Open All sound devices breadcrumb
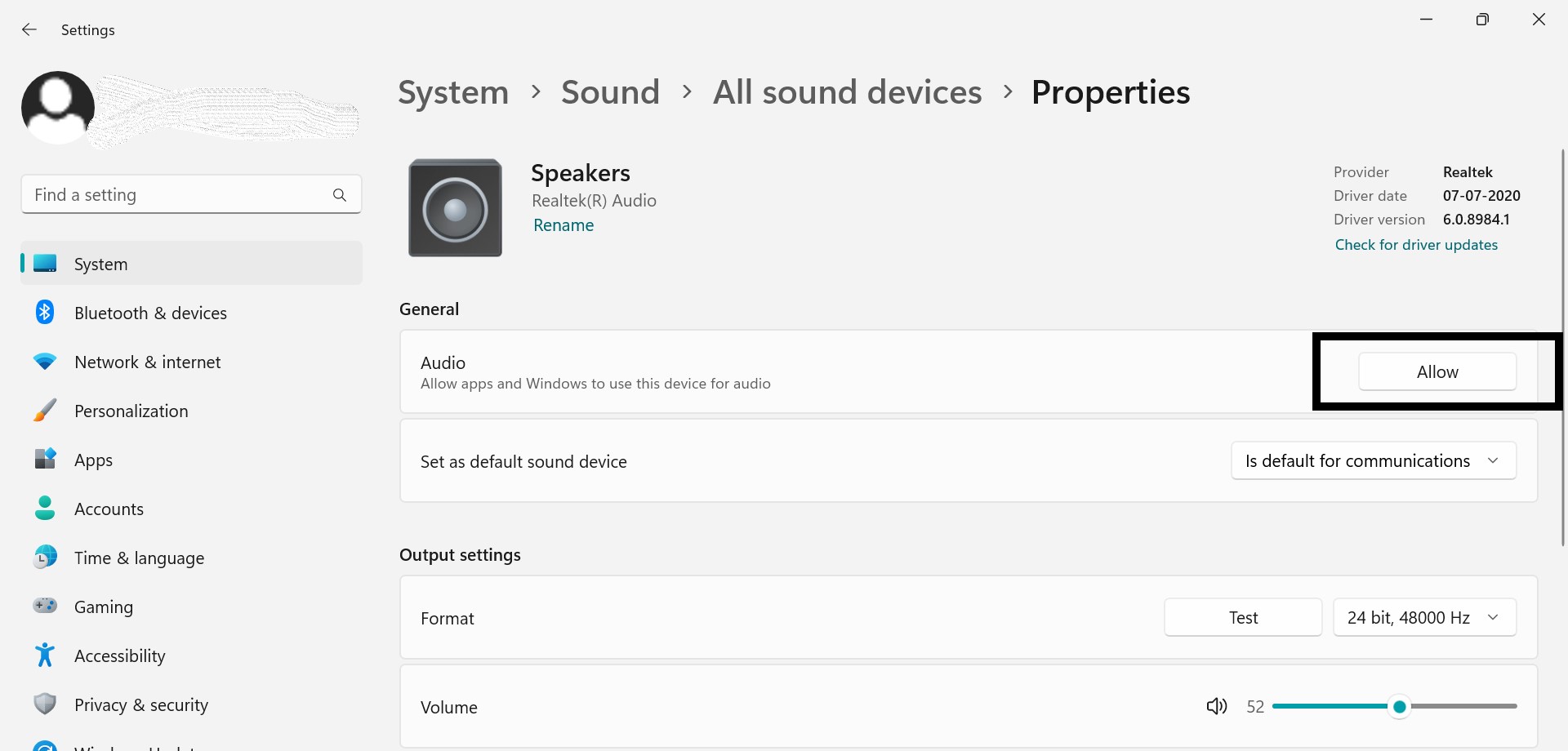This screenshot has width=1568, height=751. [x=848, y=92]
